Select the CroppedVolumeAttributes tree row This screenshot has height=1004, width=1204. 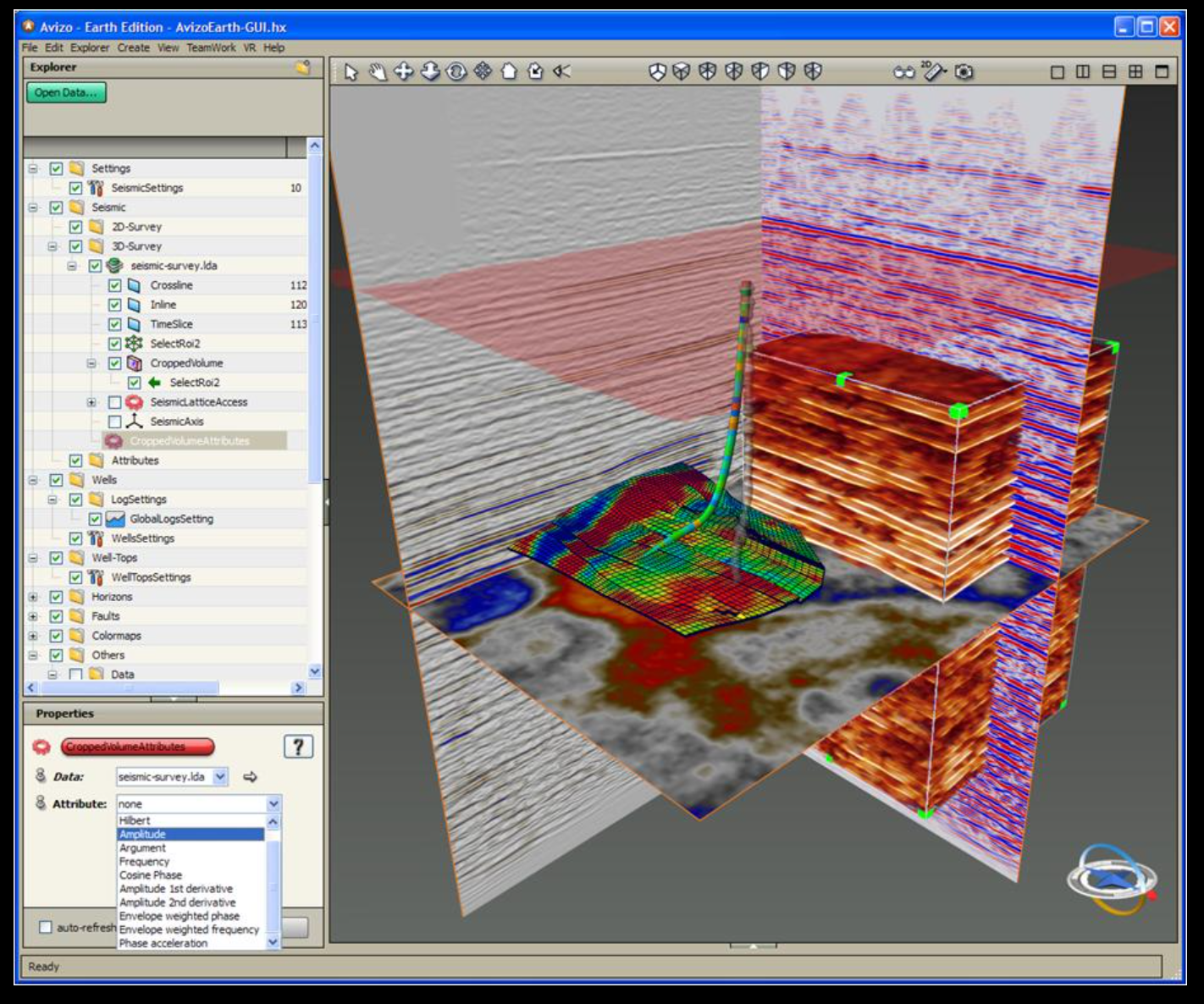tap(194, 441)
